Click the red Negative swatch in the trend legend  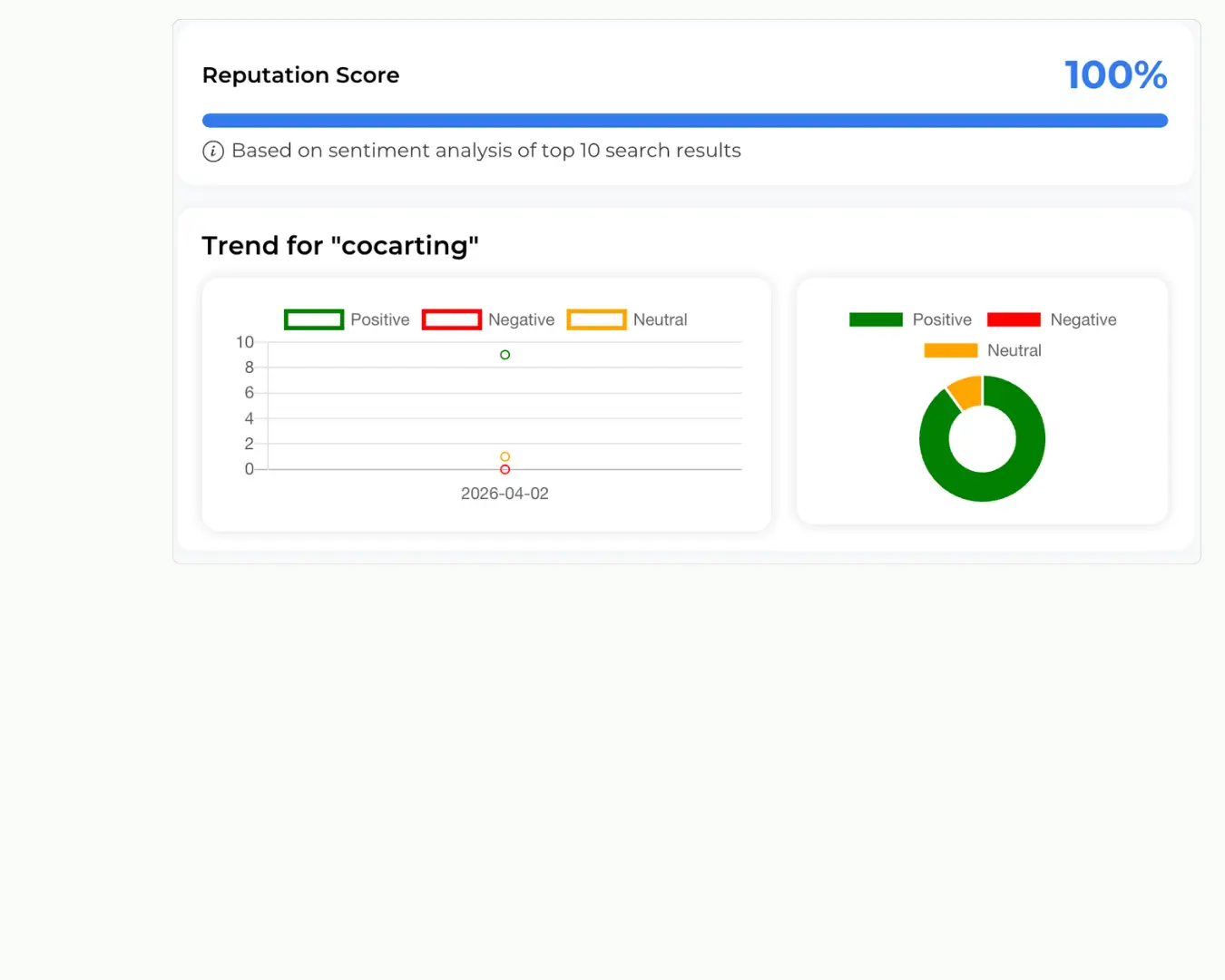(451, 319)
